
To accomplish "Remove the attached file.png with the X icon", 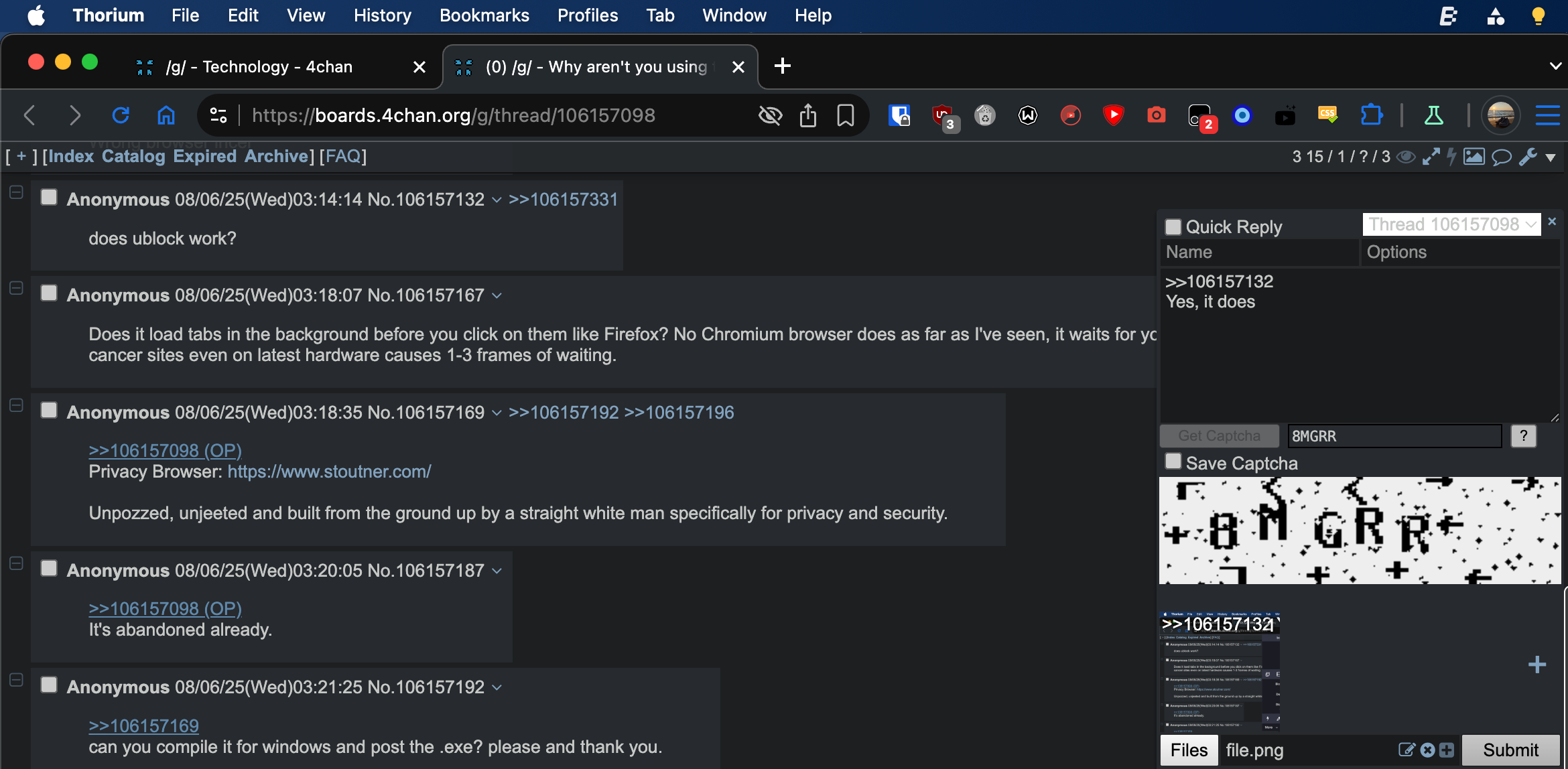I will pos(1427,750).
